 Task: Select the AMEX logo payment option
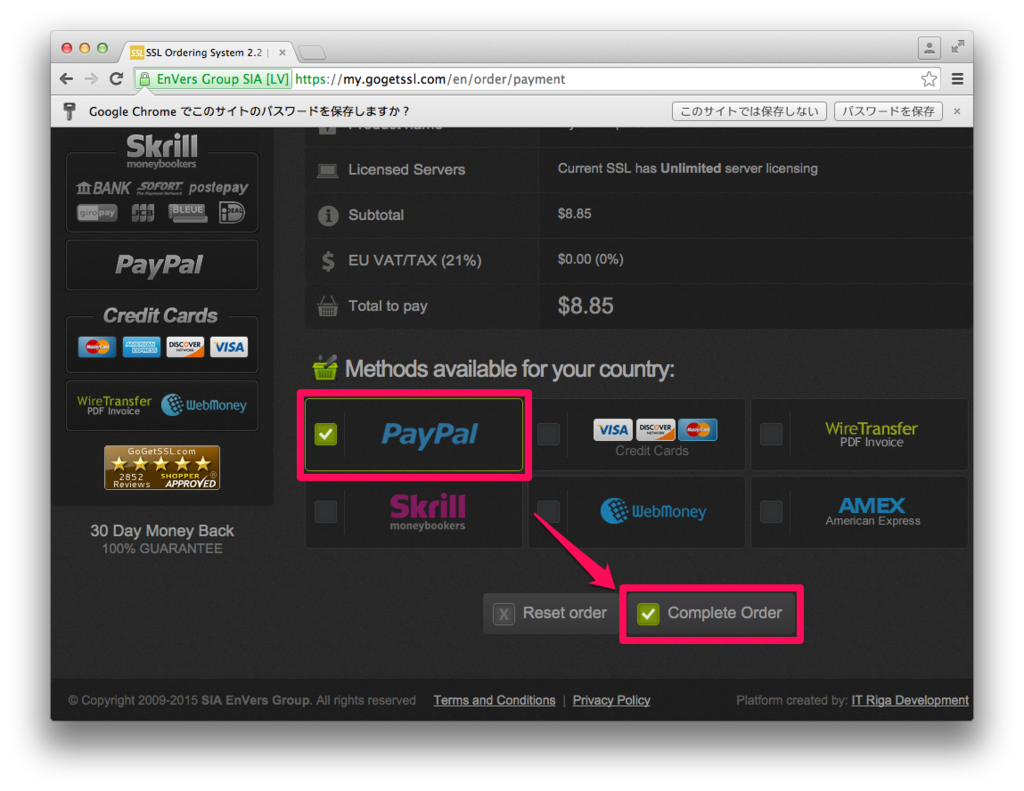pyautogui.click(x=872, y=511)
